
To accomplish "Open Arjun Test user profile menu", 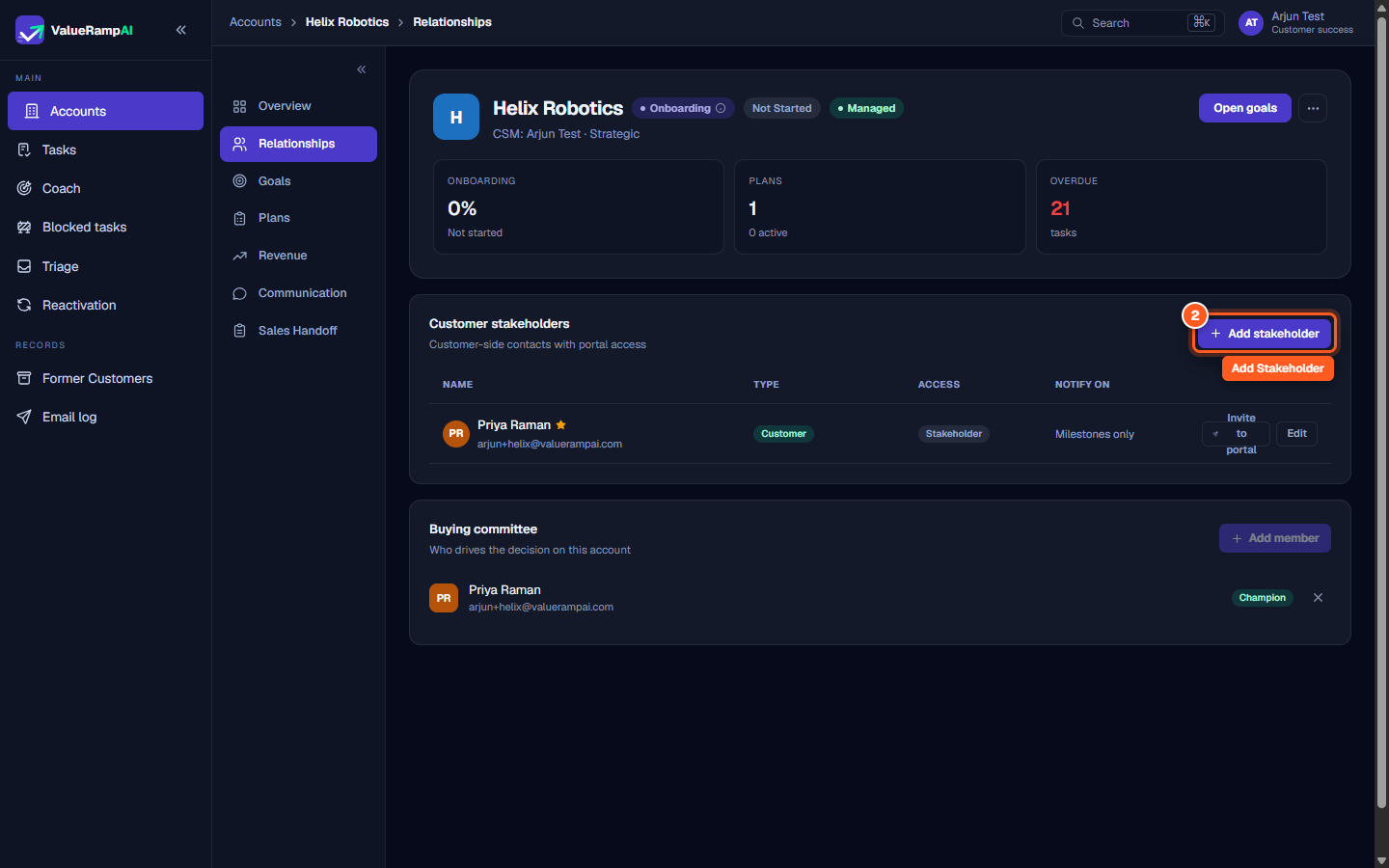I will pos(1295,23).
